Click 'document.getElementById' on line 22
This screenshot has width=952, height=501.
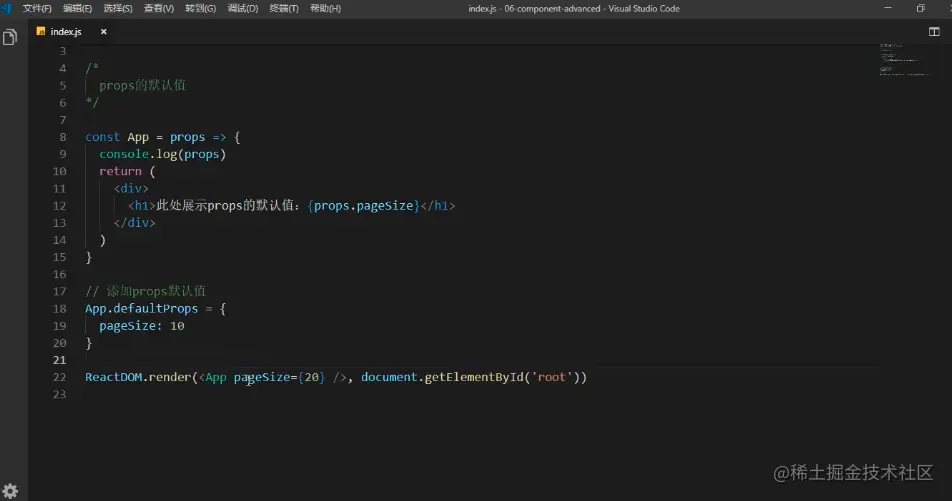(442, 377)
